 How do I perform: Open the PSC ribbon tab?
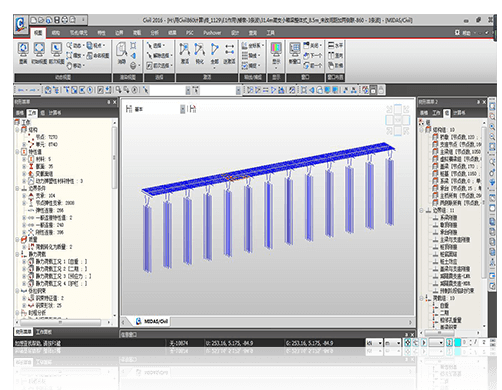[190, 33]
